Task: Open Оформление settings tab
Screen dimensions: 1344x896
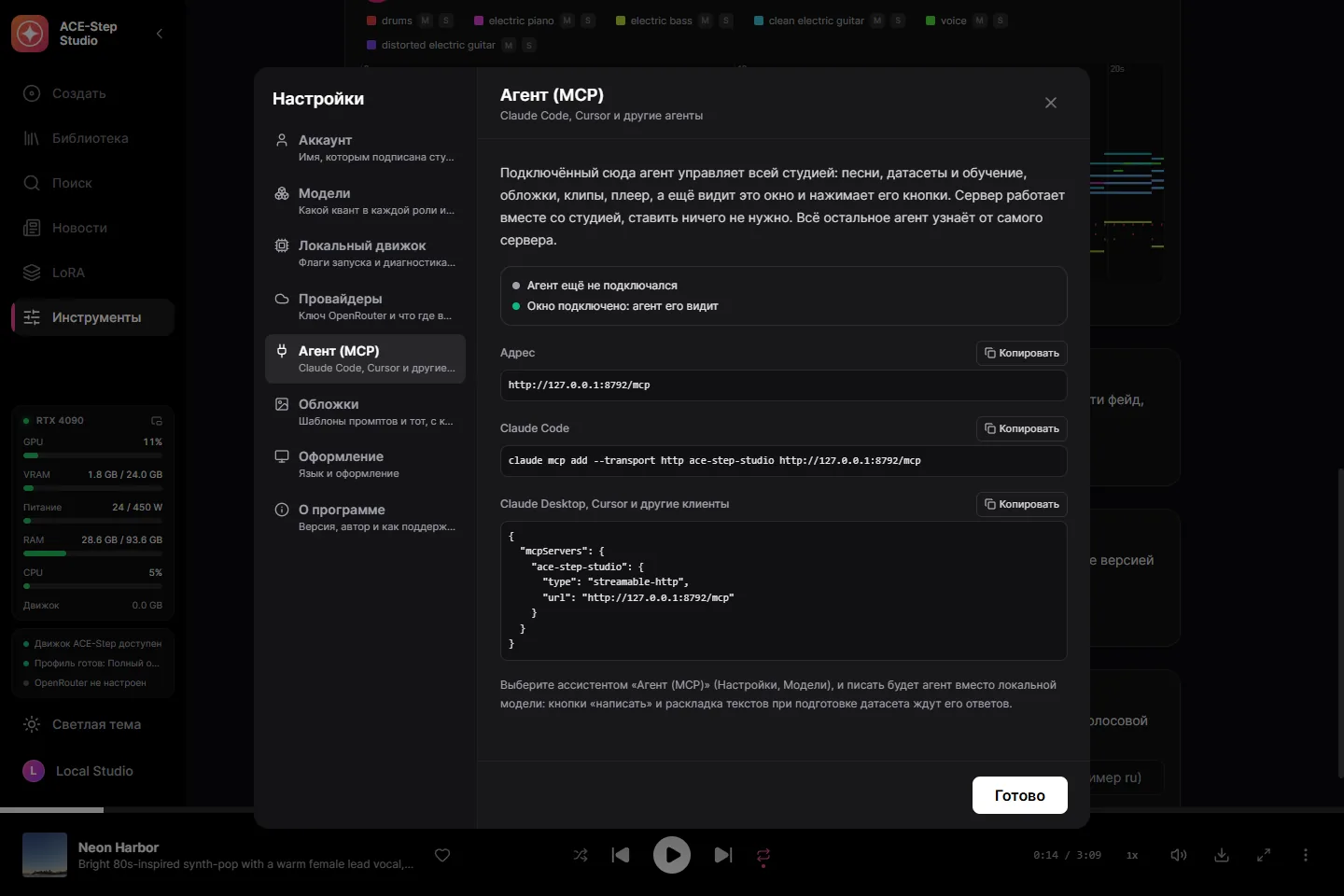Action: click(x=365, y=464)
